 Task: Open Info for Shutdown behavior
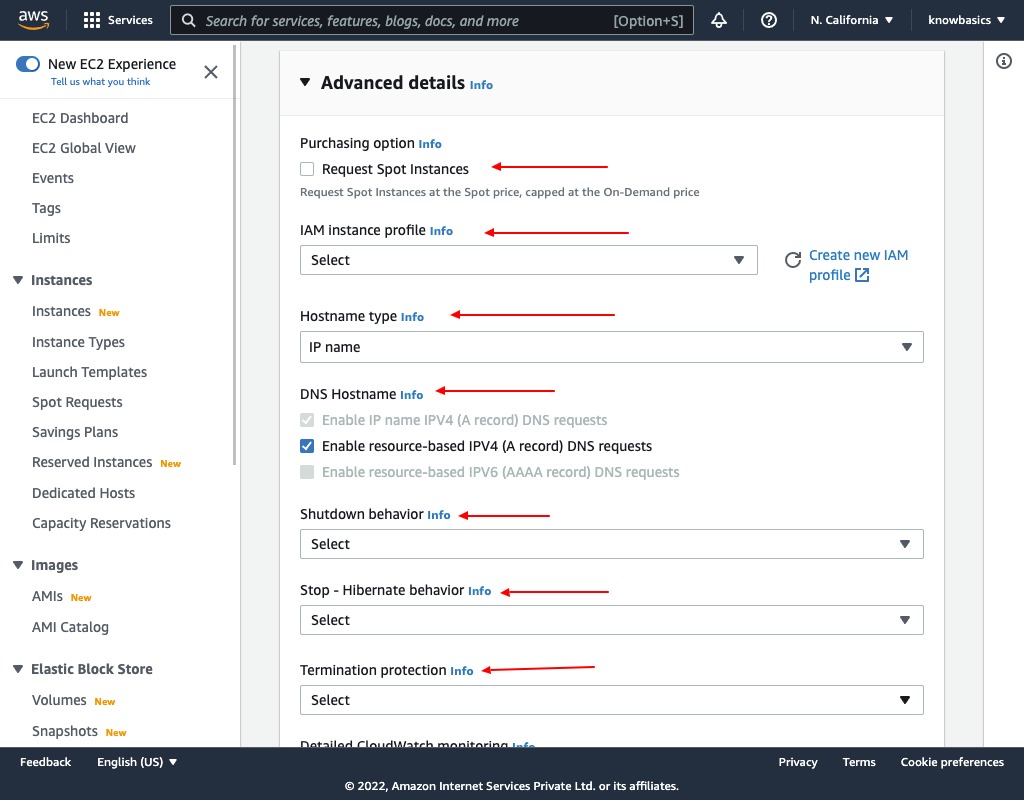point(439,515)
